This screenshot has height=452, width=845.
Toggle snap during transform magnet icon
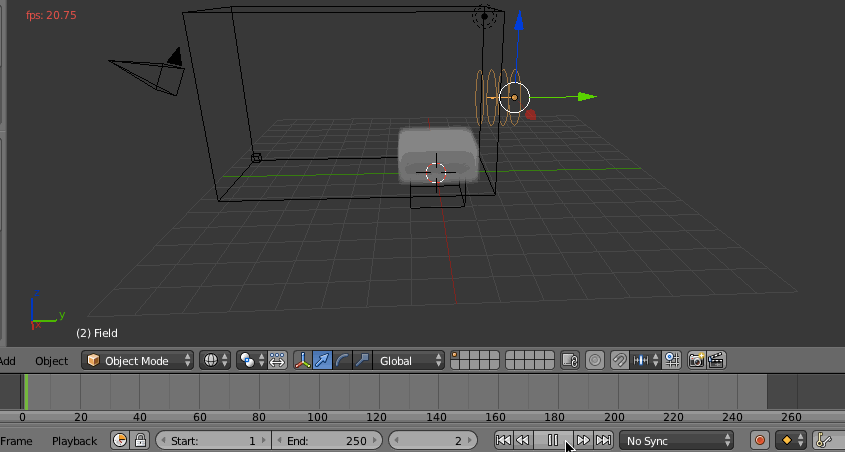click(620, 360)
